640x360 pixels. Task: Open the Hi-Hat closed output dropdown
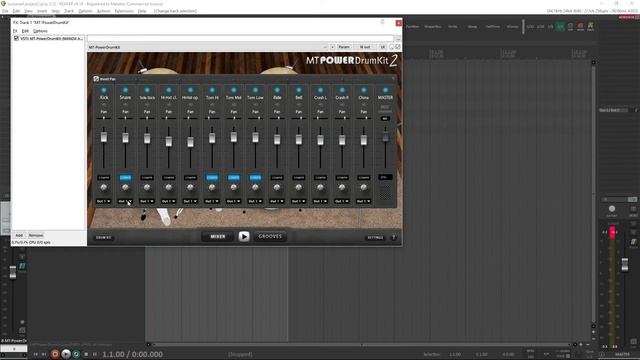pos(169,201)
